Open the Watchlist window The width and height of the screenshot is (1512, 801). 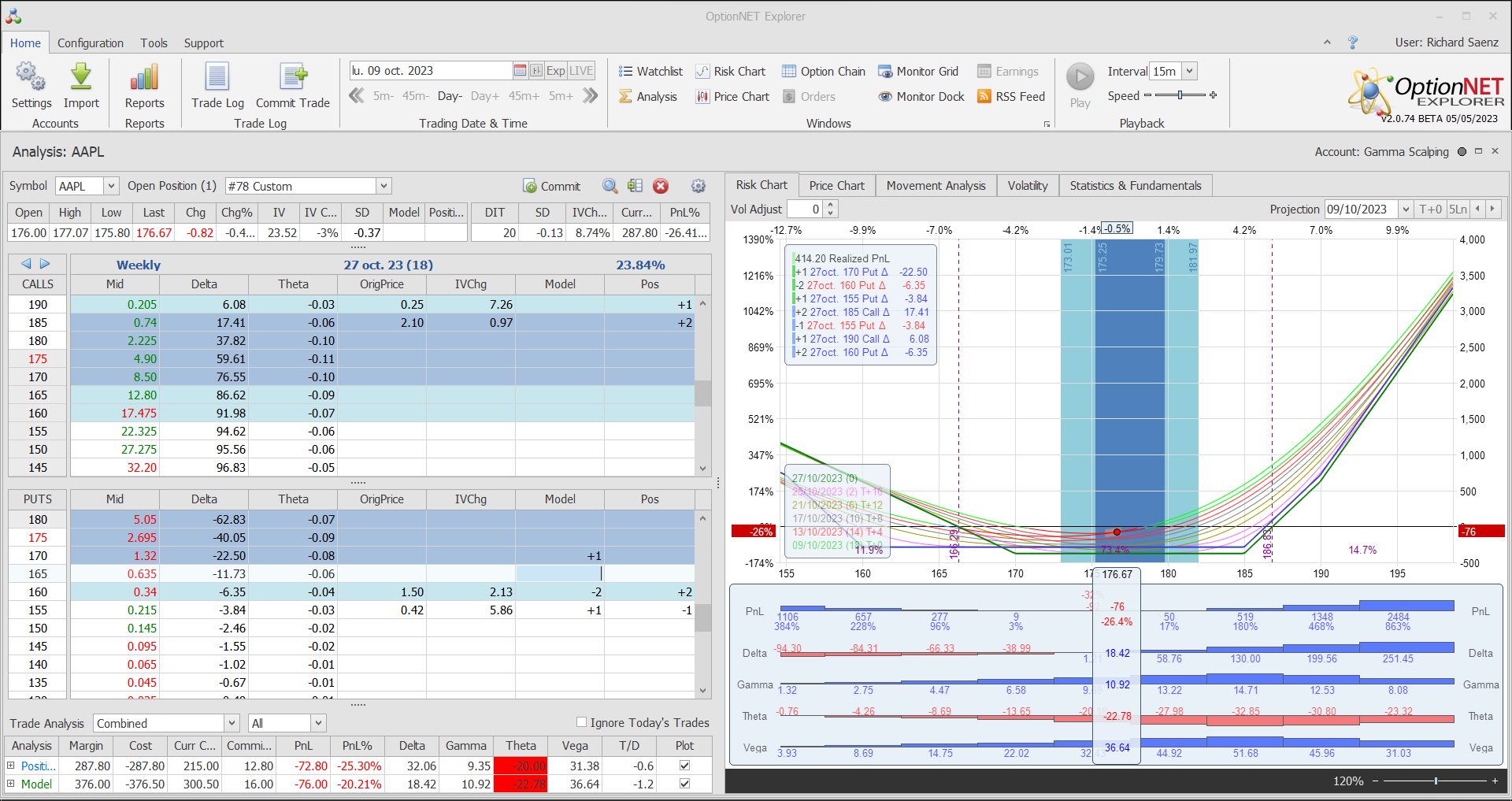(650, 72)
